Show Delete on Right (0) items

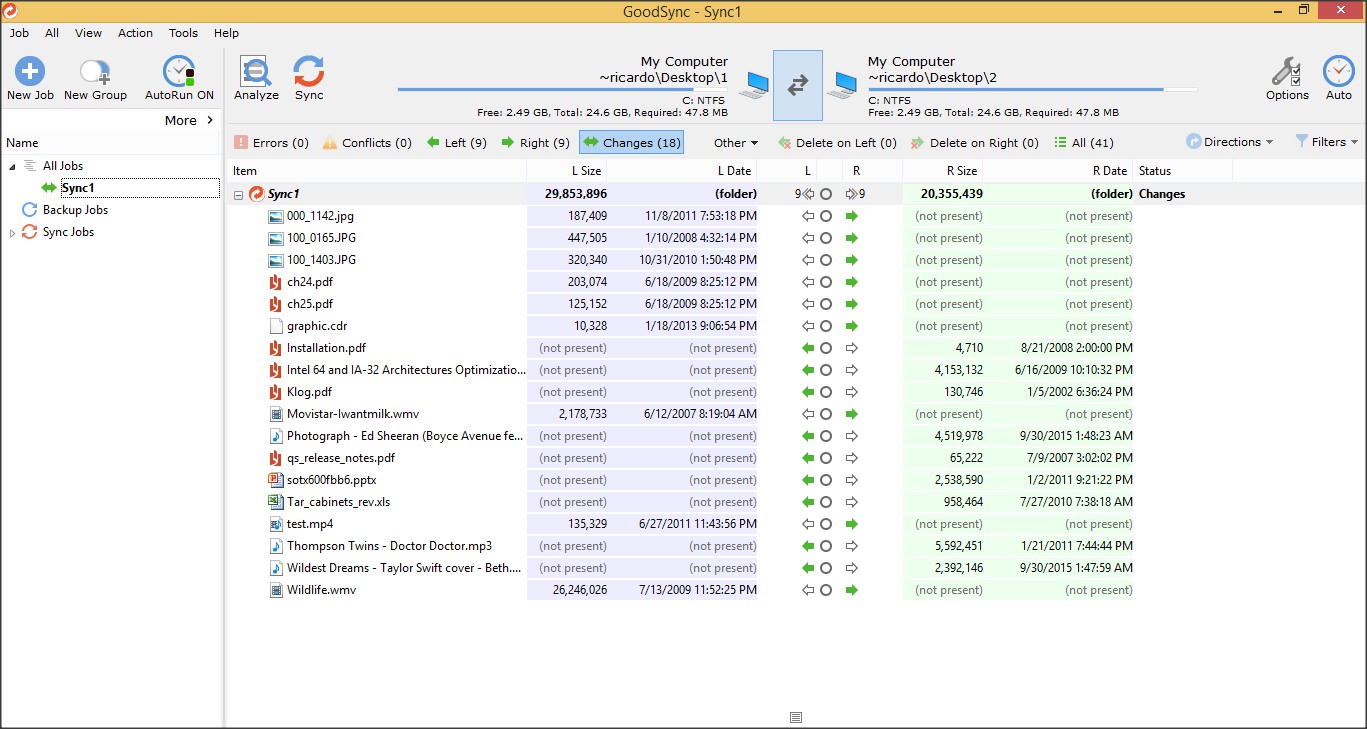974,143
